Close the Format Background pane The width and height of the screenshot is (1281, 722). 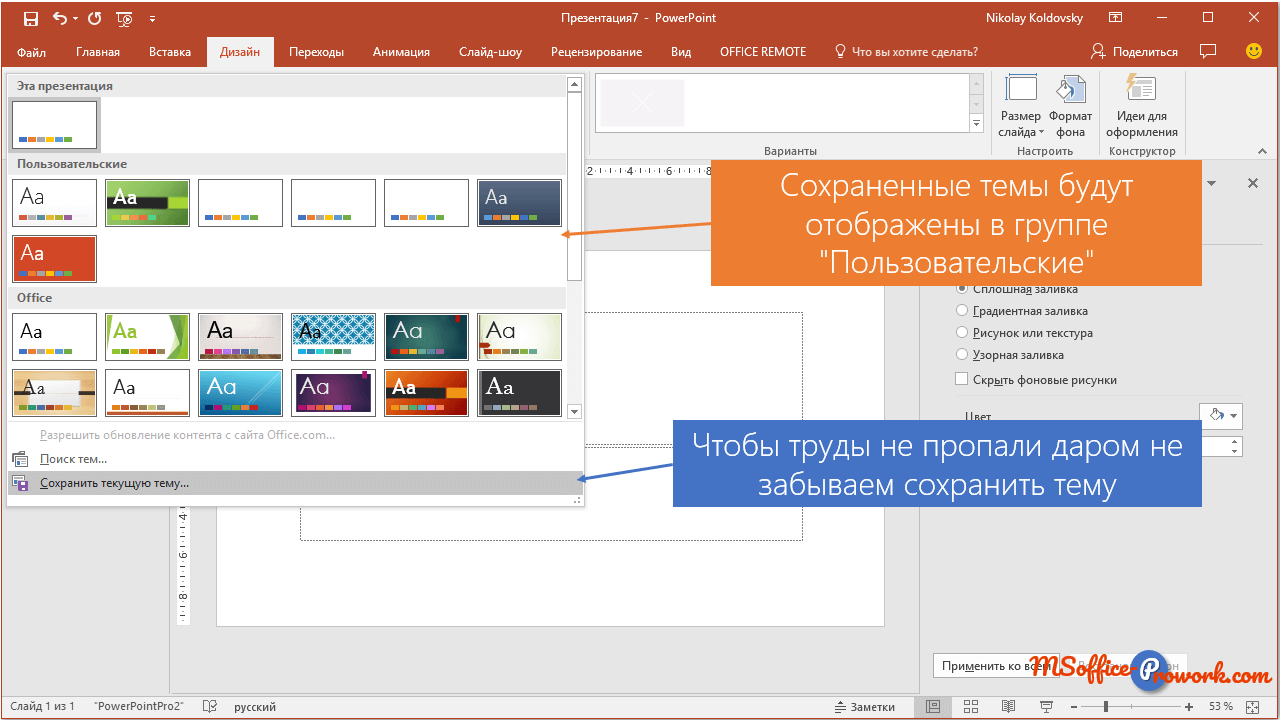click(1252, 184)
